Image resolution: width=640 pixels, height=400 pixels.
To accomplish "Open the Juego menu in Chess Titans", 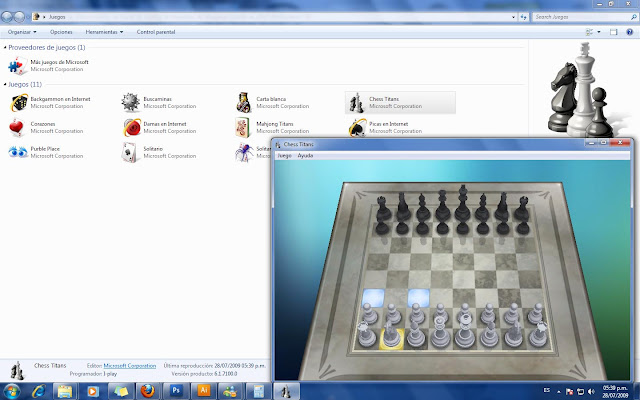I will click(x=284, y=156).
